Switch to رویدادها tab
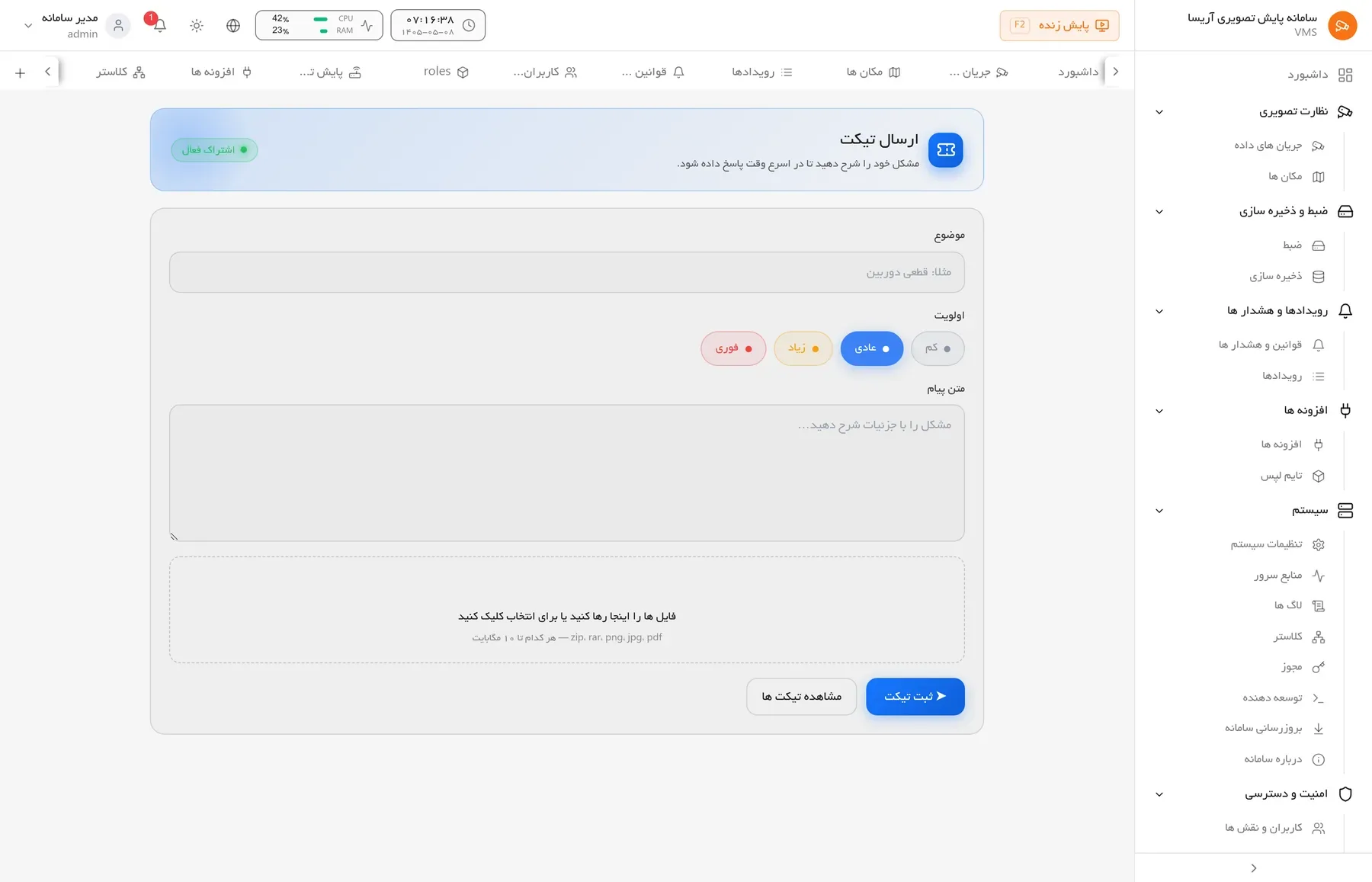 click(x=762, y=72)
